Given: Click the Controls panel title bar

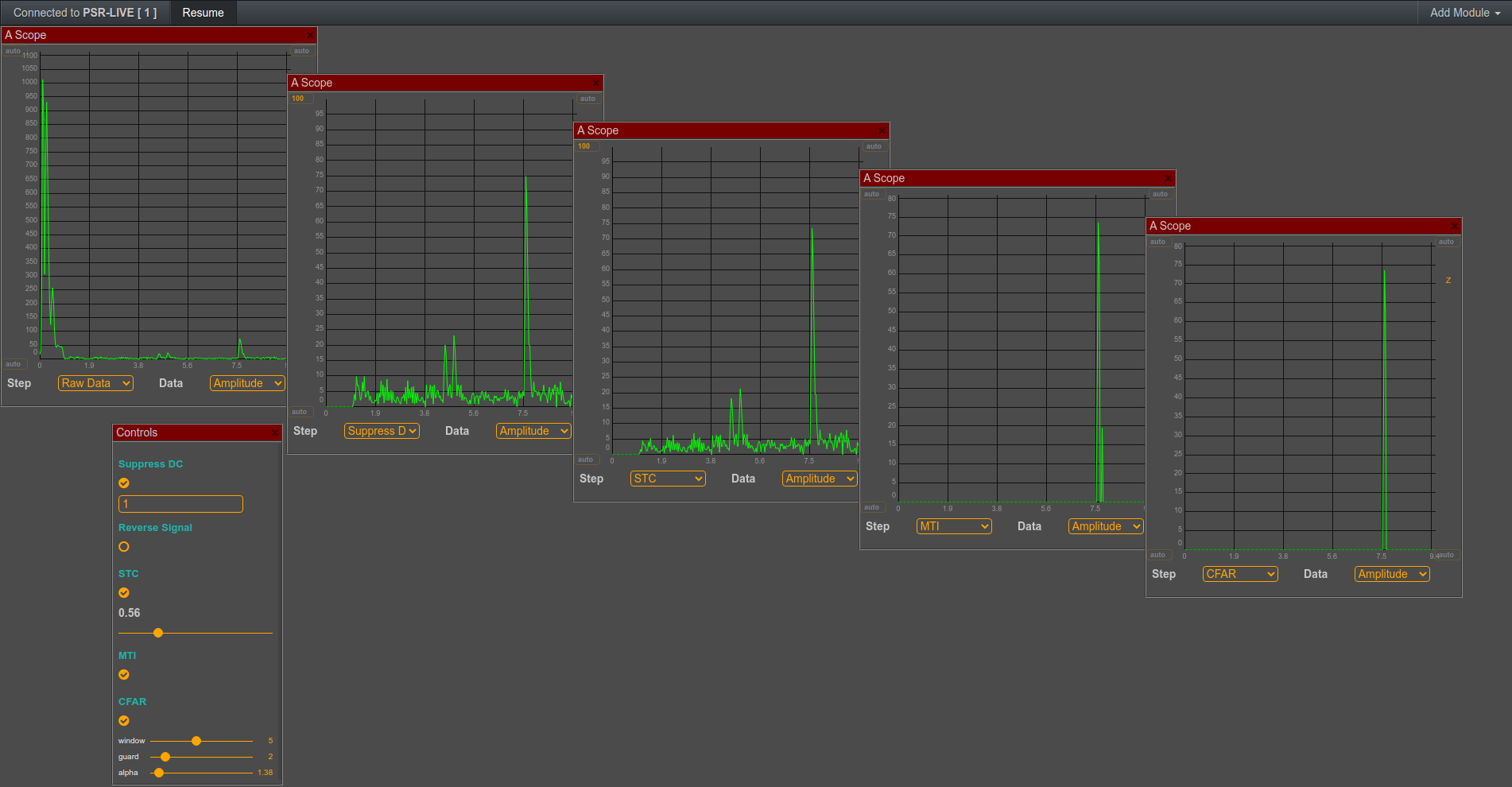Looking at the screenshot, I should click(197, 432).
